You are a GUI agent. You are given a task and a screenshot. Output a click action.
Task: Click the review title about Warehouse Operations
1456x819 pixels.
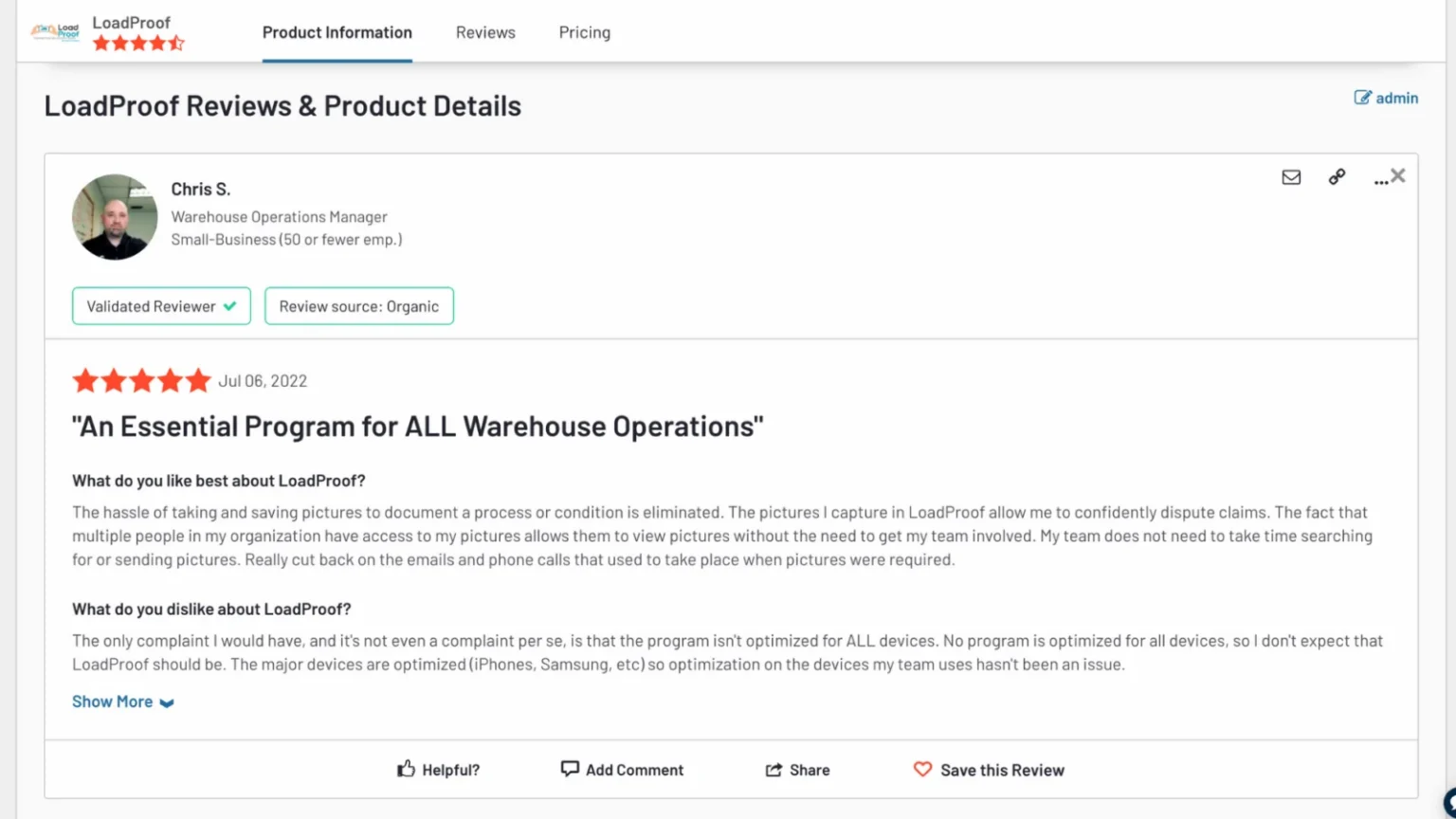click(x=418, y=427)
